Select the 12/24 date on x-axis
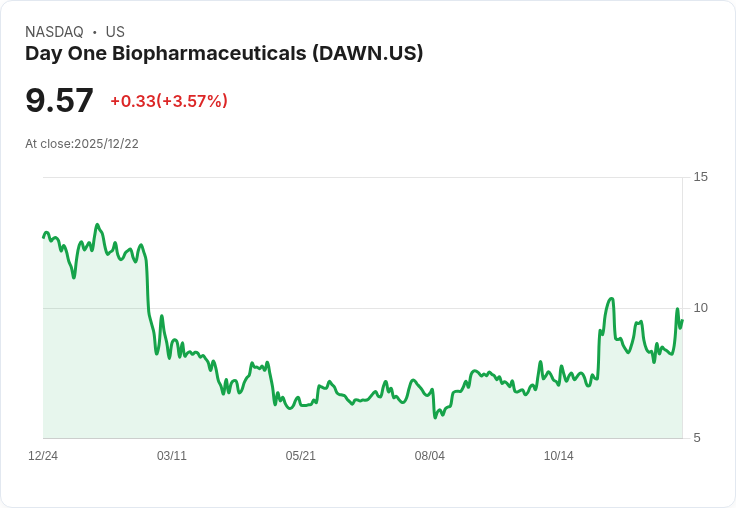 (43, 456)
